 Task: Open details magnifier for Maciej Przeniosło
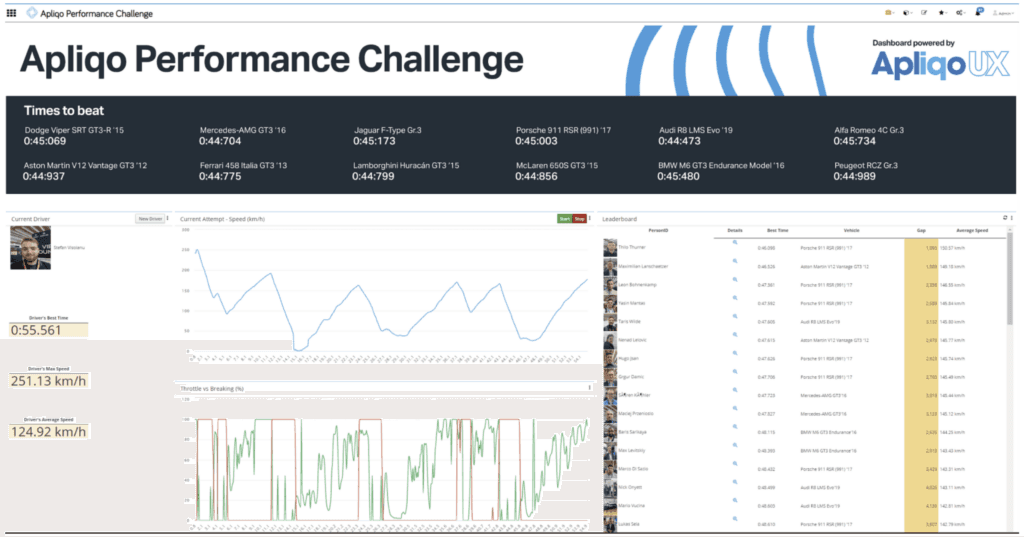pyautogui.click(x=735, y=408)
